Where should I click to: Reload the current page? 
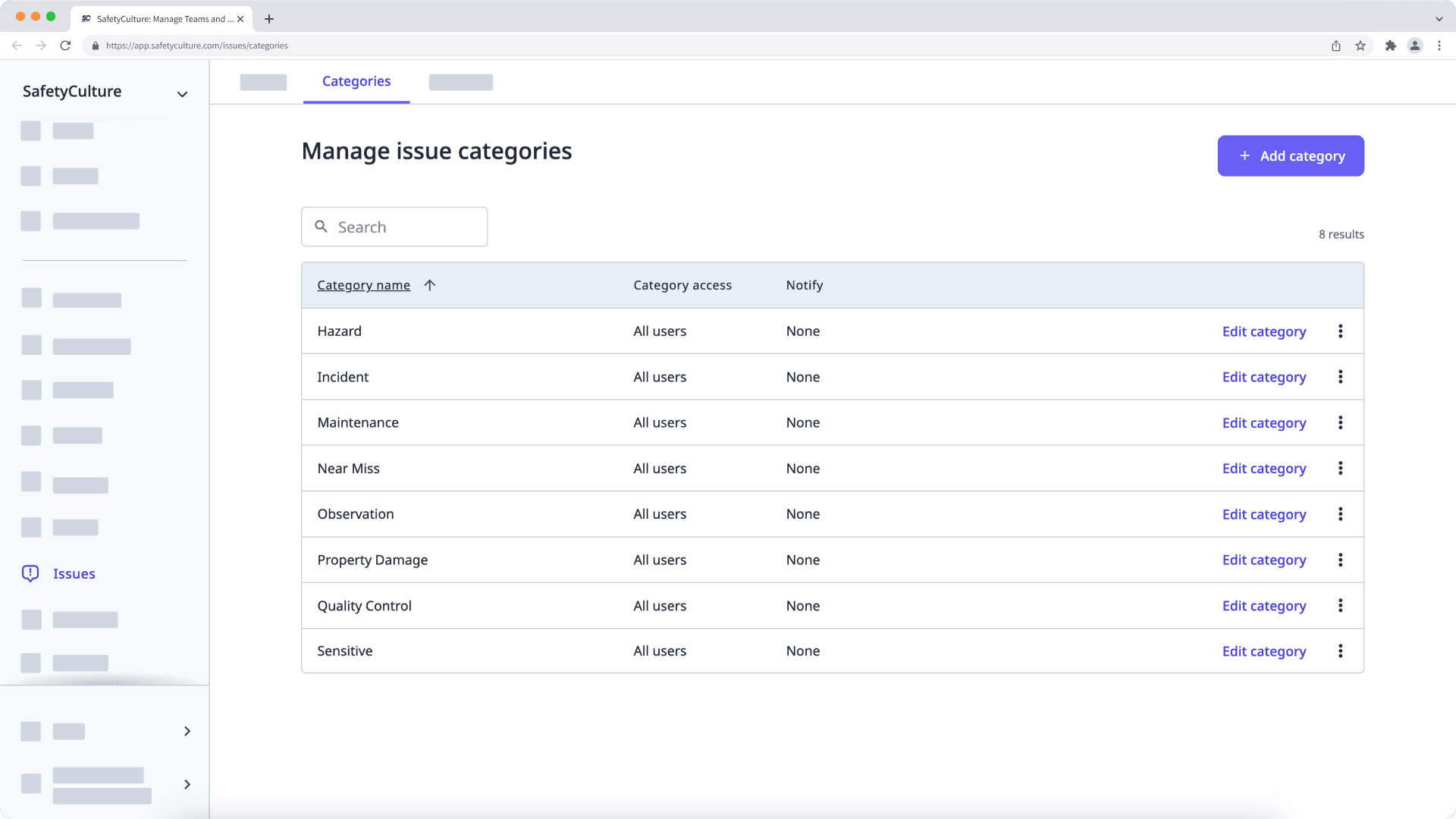(65, 45)
